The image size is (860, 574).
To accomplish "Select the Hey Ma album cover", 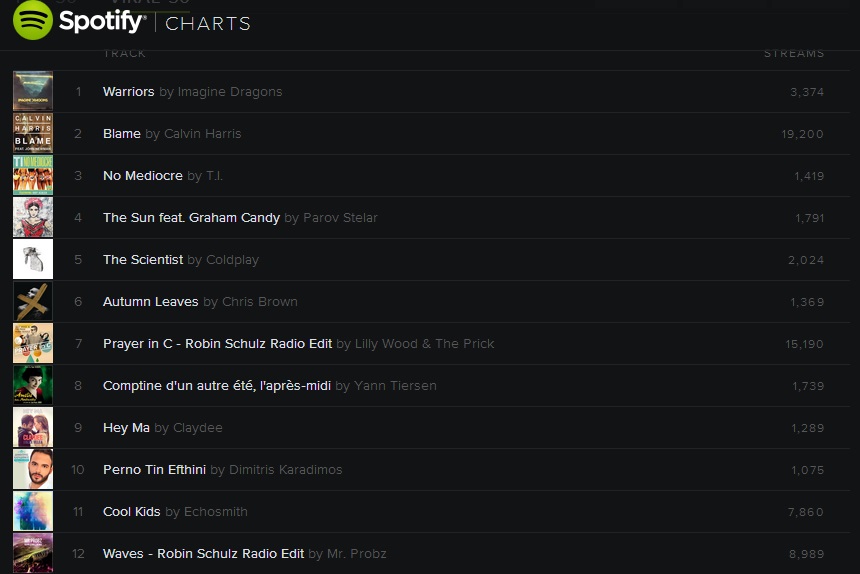I will tap(33, 427).
